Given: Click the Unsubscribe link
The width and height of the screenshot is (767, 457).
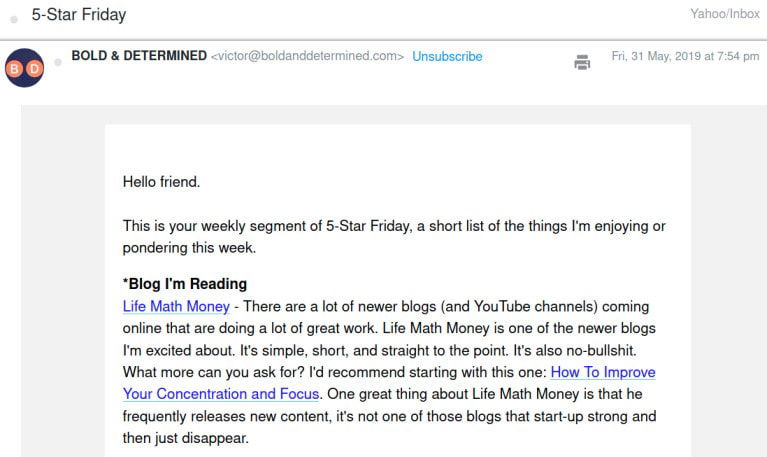Looking at the screenshot, I should coord(447,57).
